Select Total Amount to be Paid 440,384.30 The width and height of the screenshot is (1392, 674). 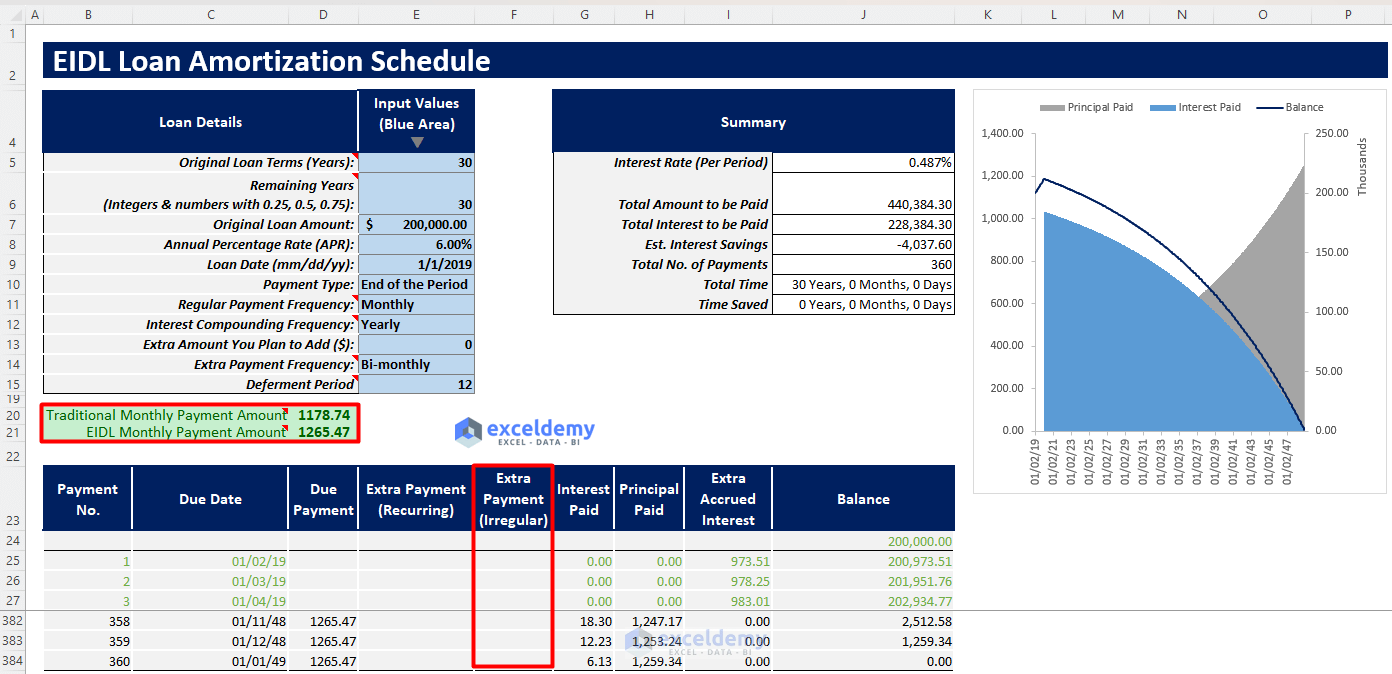863,194
